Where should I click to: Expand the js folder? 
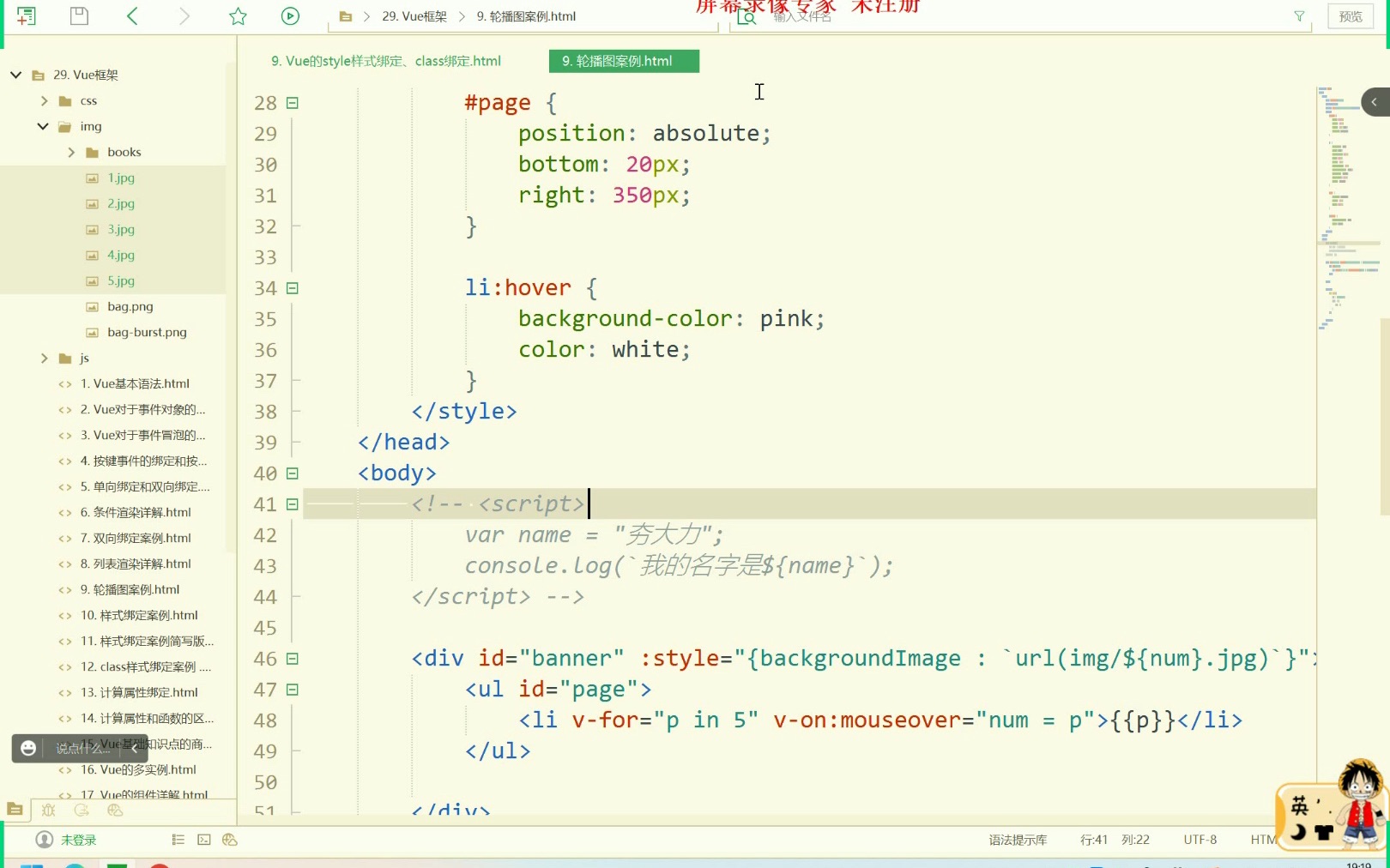44,358
